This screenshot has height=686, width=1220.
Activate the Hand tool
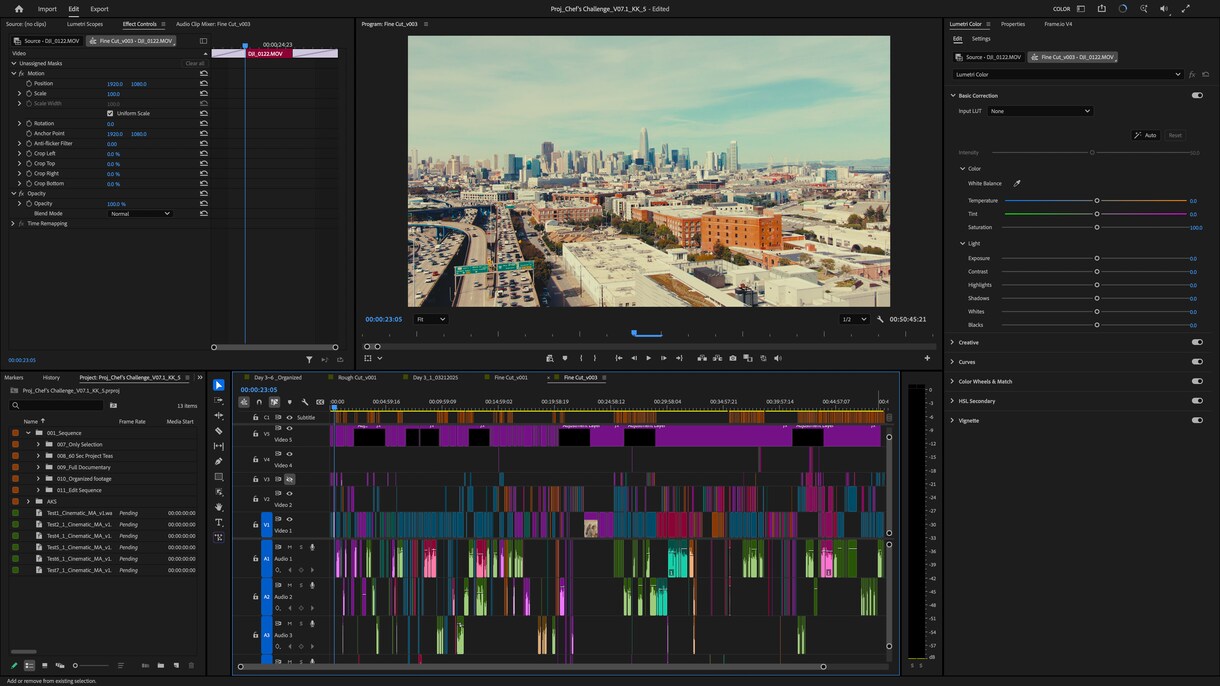[x=219, y=507]
